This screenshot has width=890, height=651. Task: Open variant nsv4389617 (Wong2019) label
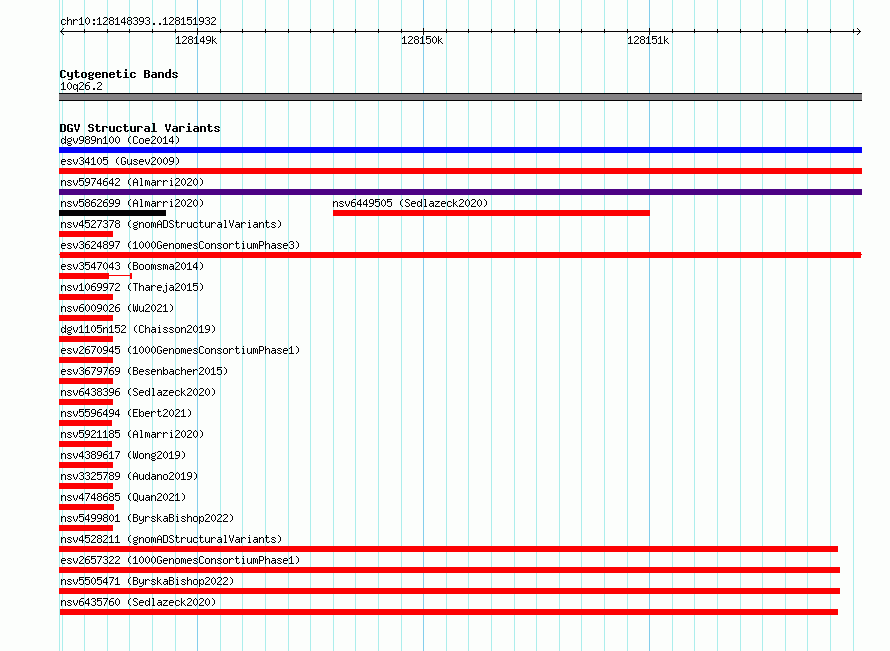pos(123,455)
